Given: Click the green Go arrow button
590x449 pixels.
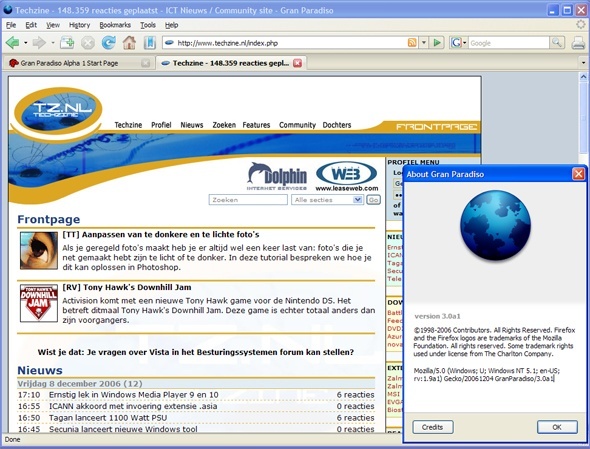Looking at the screenshot, I should (437, 43).
